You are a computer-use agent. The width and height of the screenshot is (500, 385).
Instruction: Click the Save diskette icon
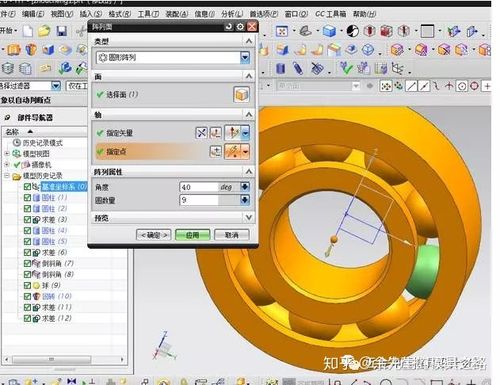(x=62, y=31)
